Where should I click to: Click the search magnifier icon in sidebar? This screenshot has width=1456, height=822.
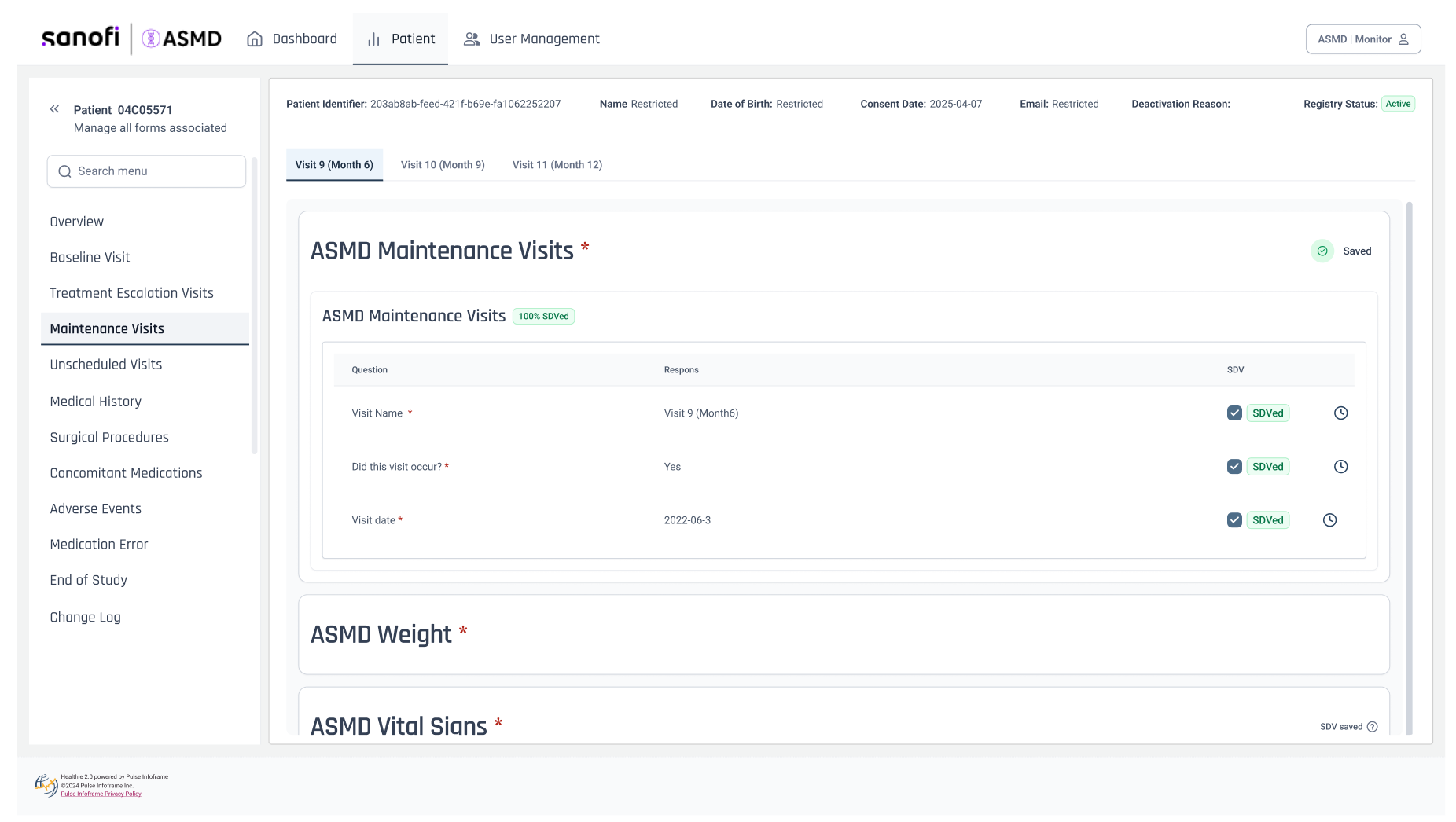pyautogui.click(x=65, y=171)
